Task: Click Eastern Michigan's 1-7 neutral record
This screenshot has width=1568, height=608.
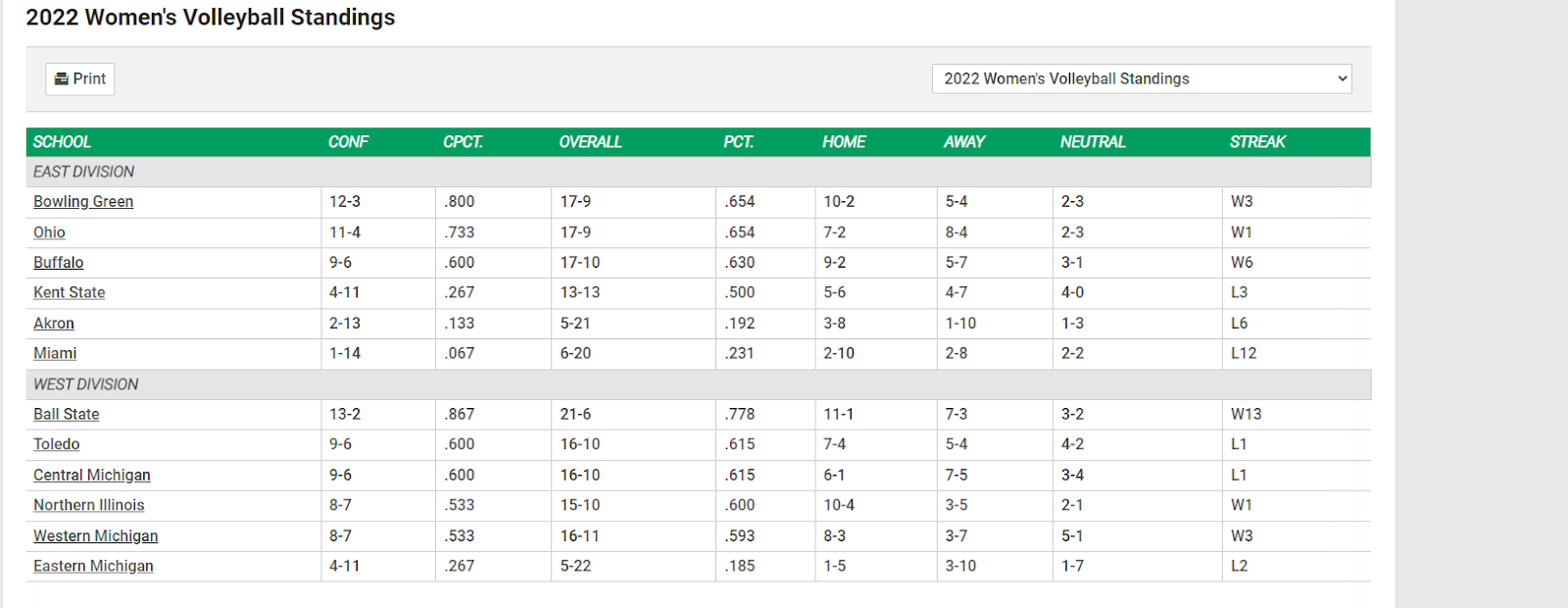Action: pos(1072,566)
